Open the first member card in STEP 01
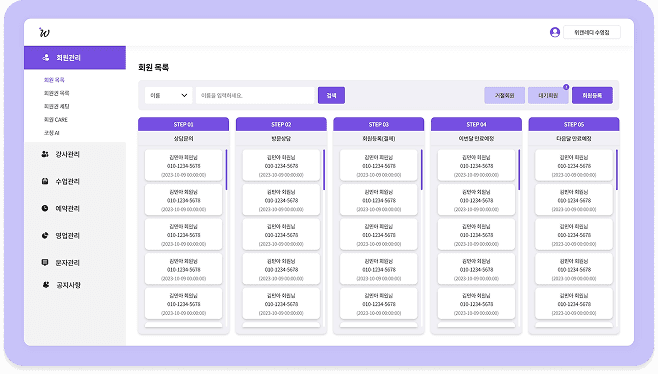The width and height of the screenshot is (658, 374). click(183, 165)
